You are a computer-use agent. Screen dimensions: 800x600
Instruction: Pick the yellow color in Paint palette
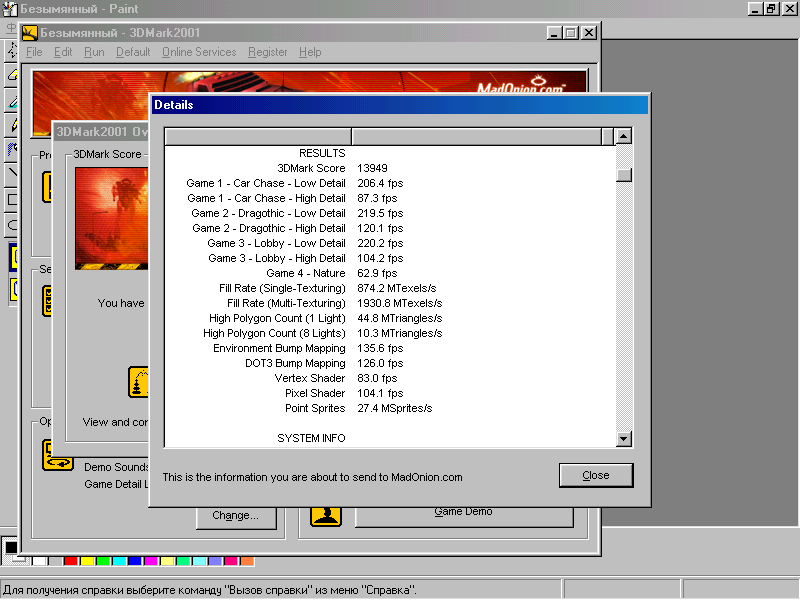(x=87, y=561)
